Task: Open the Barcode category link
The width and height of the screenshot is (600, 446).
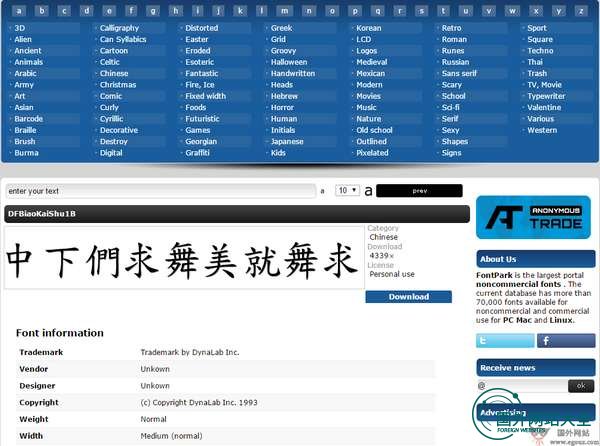Action: tap(29, 119)
